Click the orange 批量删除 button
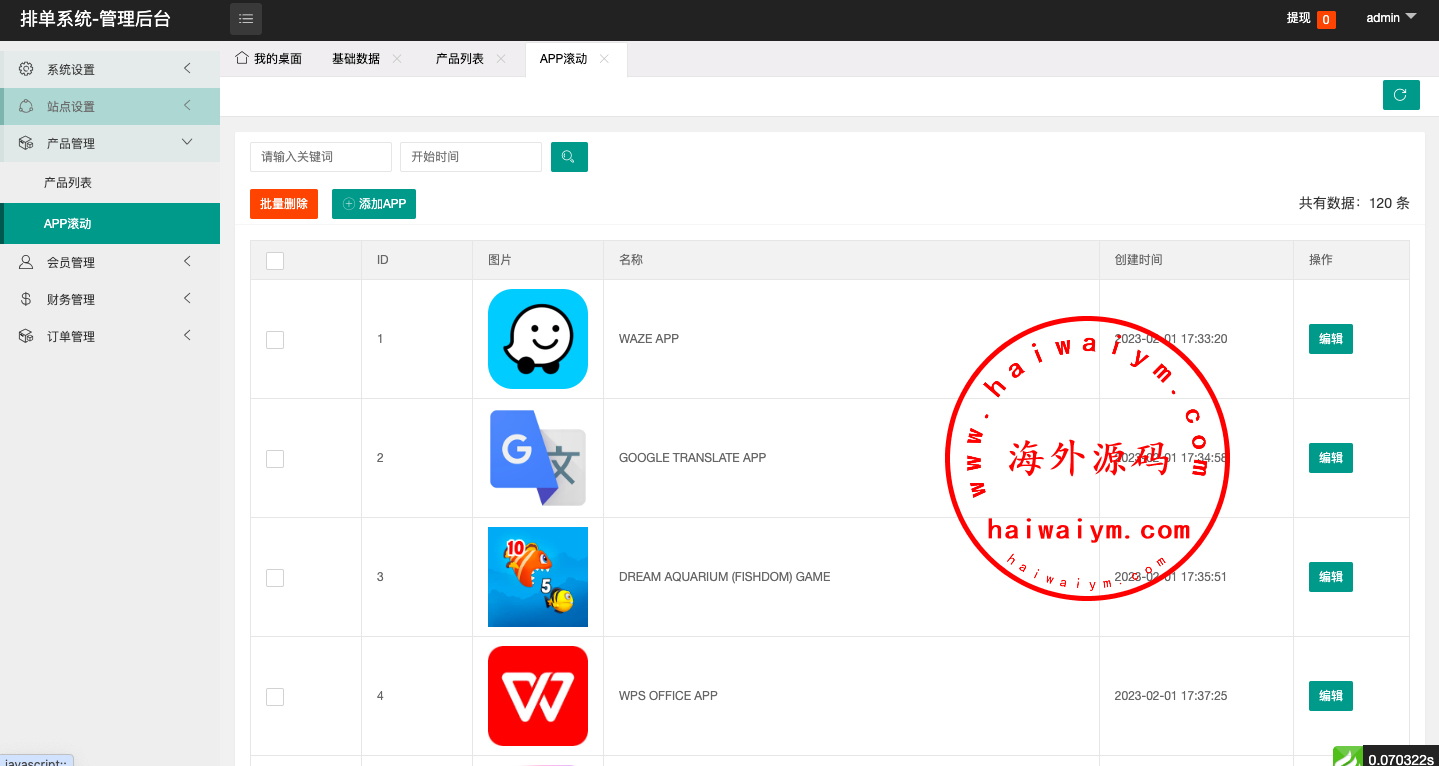Image resolution: width=1439 pixels, height=766 pixels. [284, 204]
